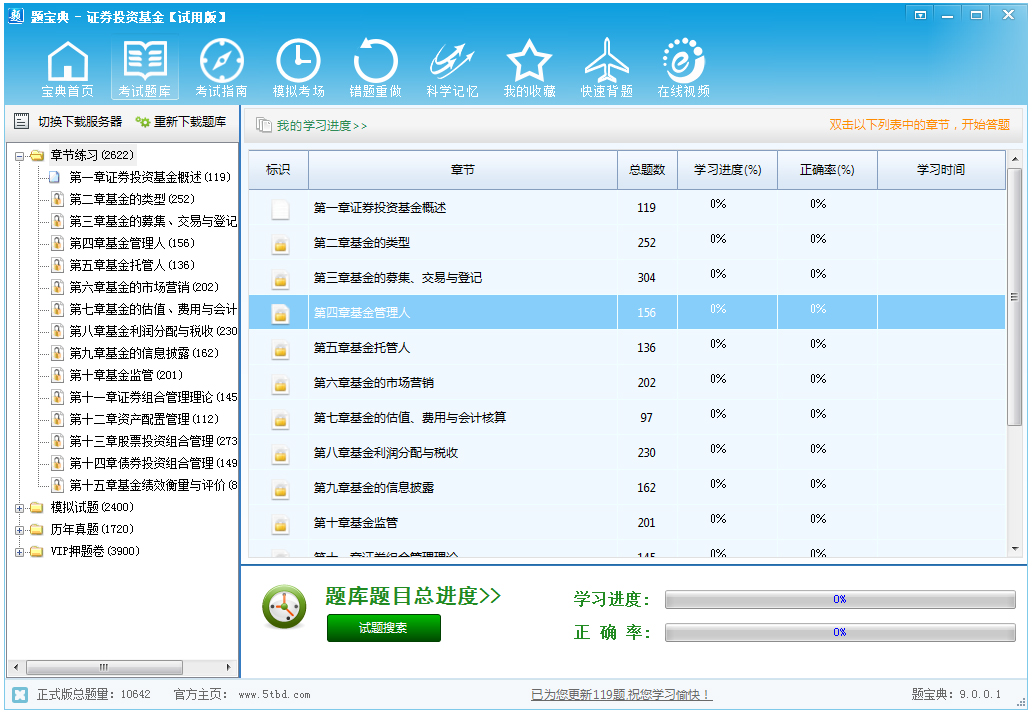
Task: Select 第十章基金监管 (201) in tree
Action: point(126,375)
